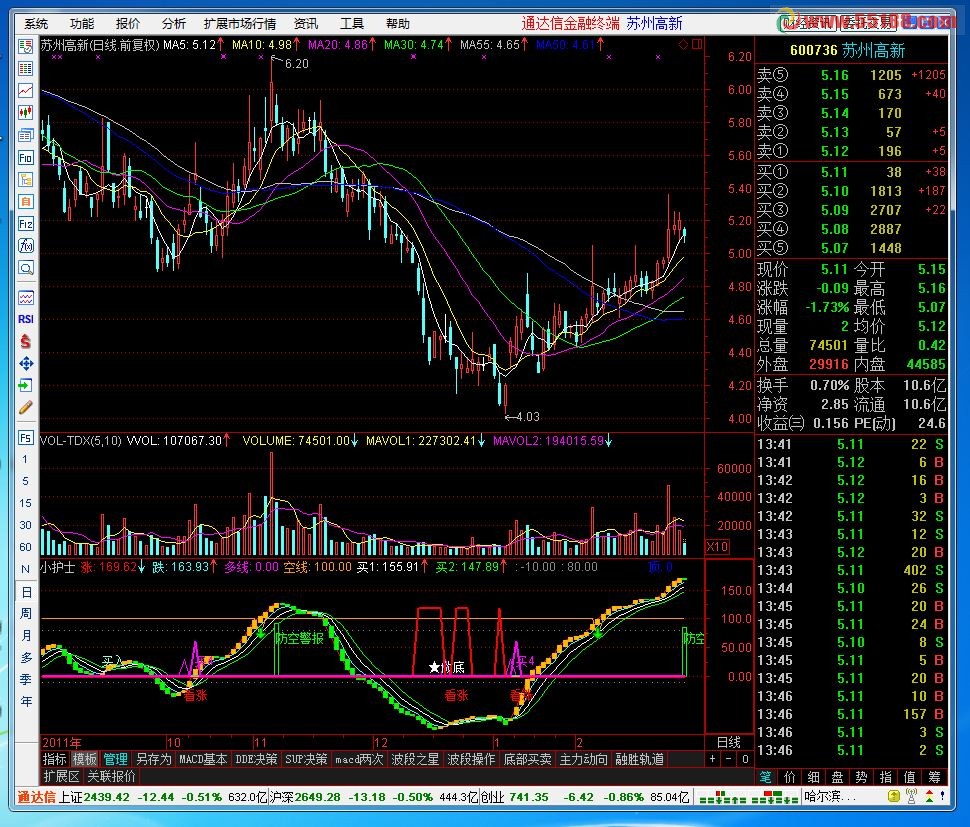Click the red split-window icon above chart

[x=697, y=44]
